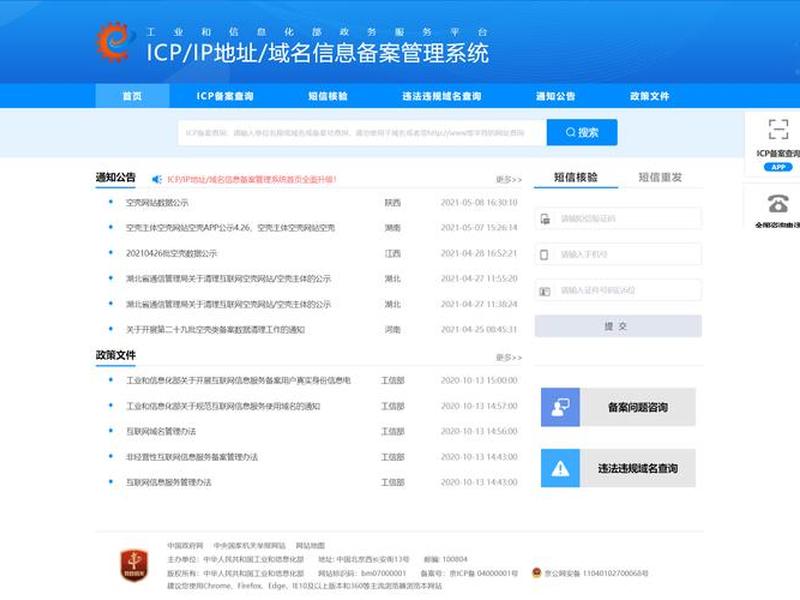Image resolution: width=800 pixels, height=600 pixels.
Task: Open the 通知公告 navigation tab
Action: coord(556,95)
